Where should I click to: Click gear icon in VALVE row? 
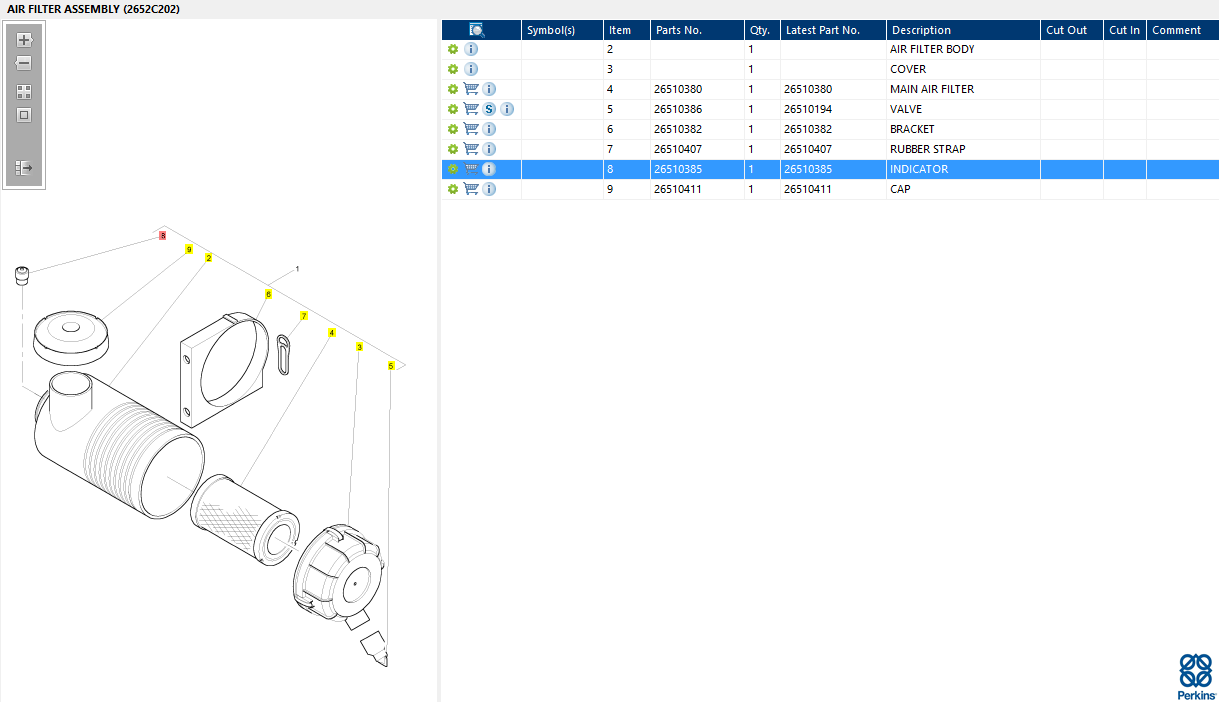tap(452, 109)
